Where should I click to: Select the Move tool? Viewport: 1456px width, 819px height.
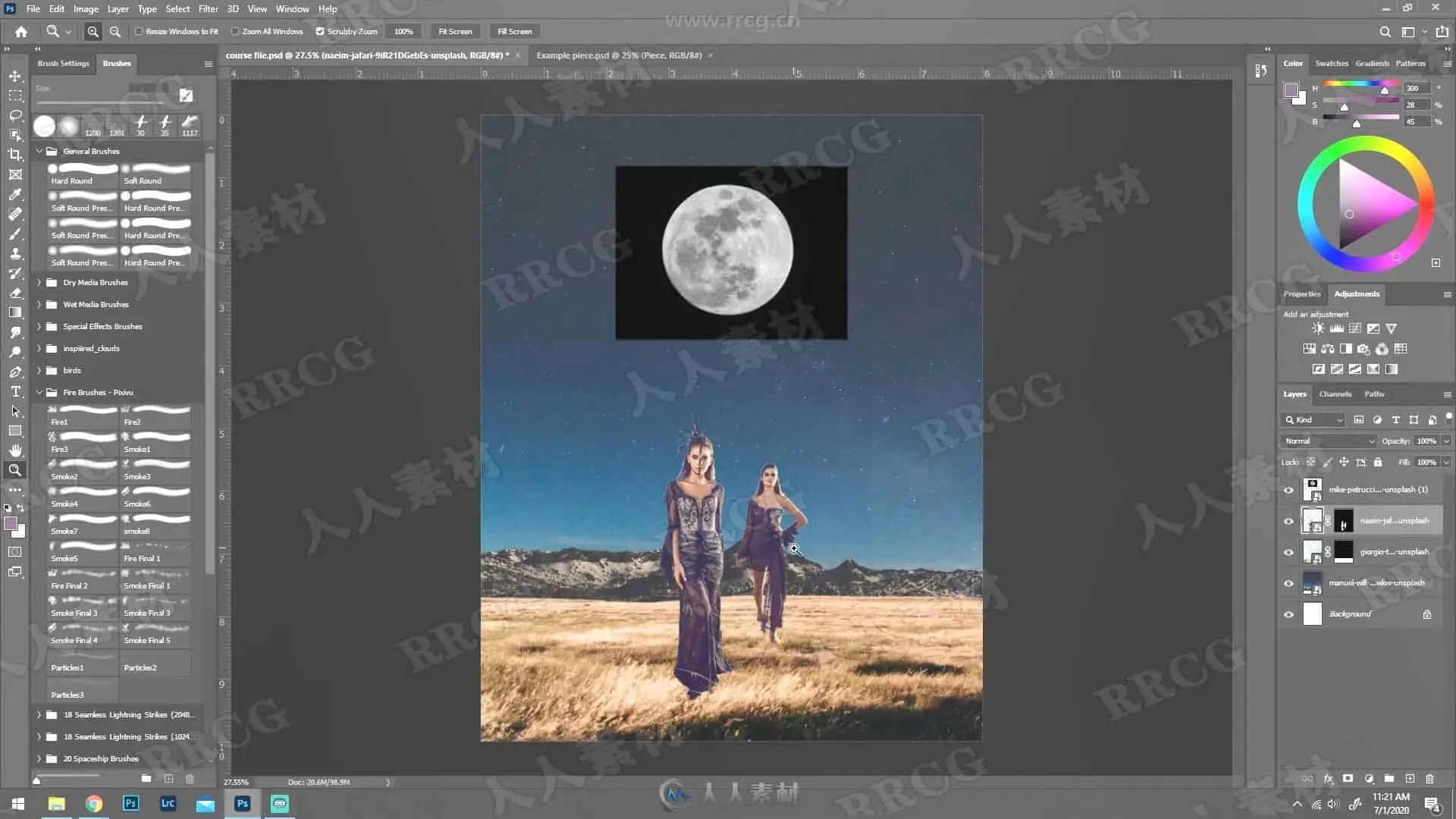tap(15, 76)
